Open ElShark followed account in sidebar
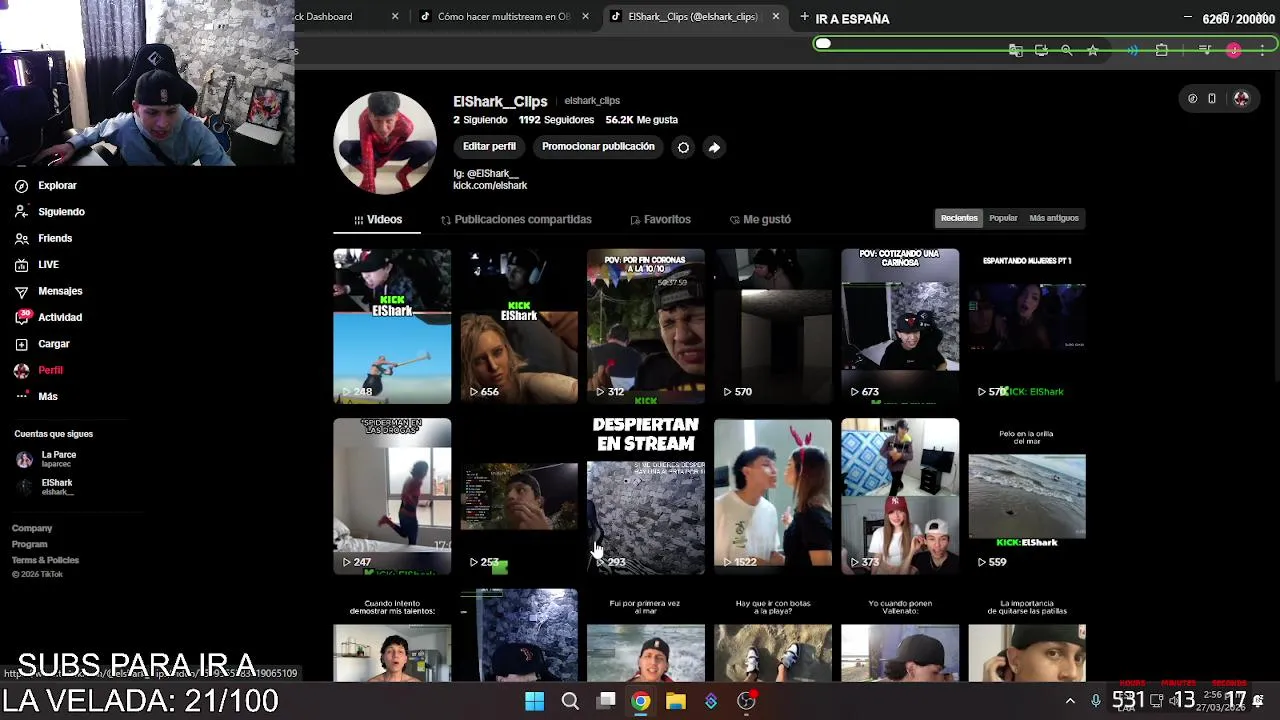 click(47, 487)
